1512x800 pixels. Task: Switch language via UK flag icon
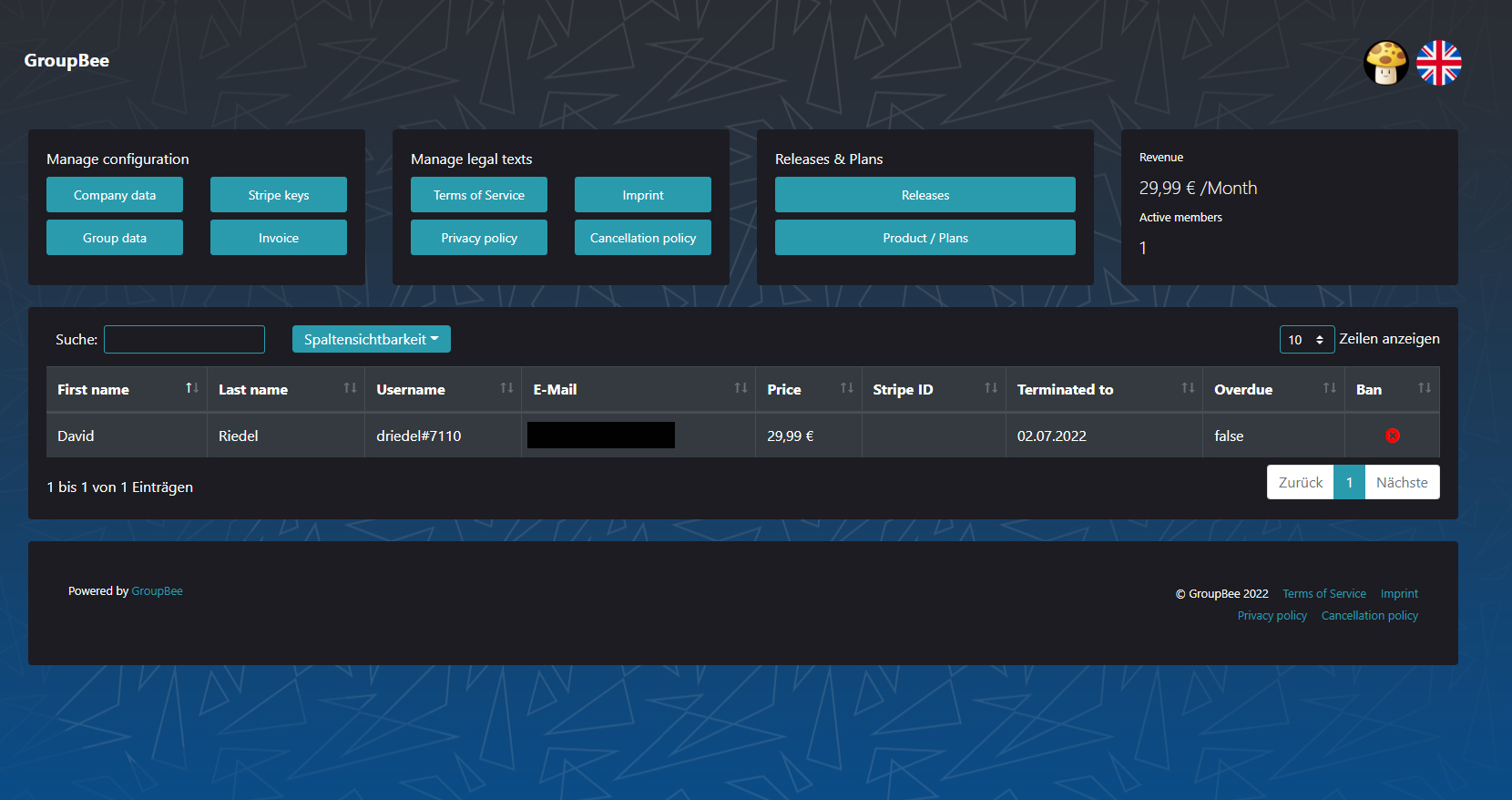pyautogui.click(x=1438, y=63)
